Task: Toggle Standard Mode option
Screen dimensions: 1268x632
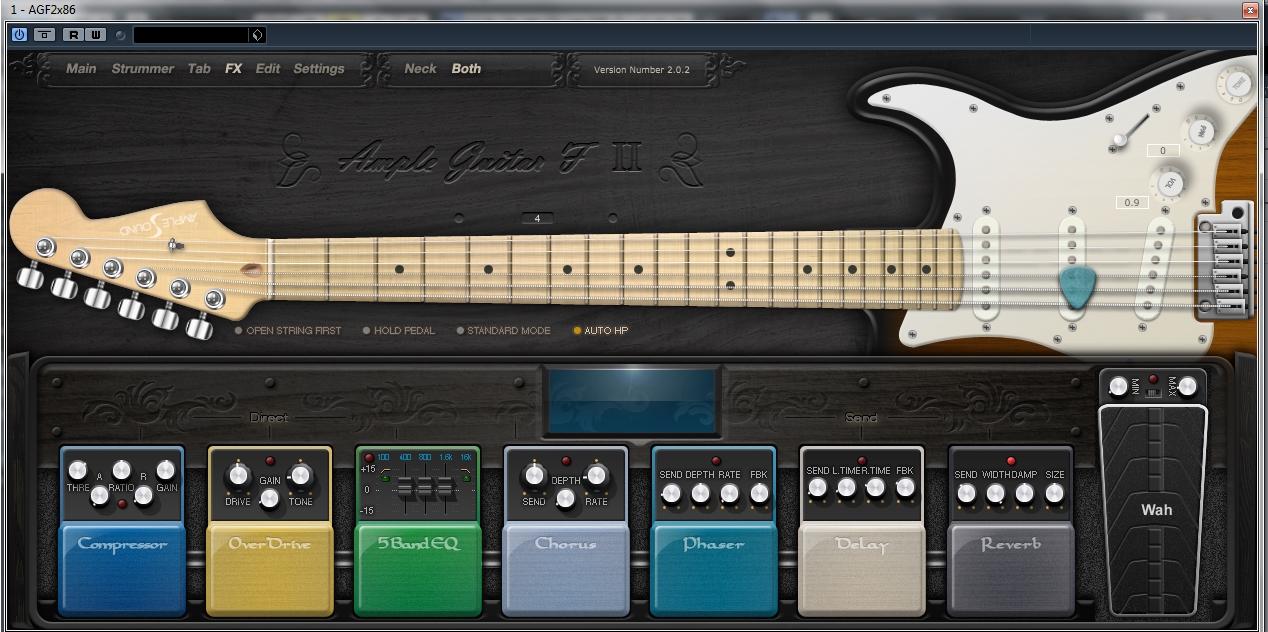Action: (x=503, y=330)
